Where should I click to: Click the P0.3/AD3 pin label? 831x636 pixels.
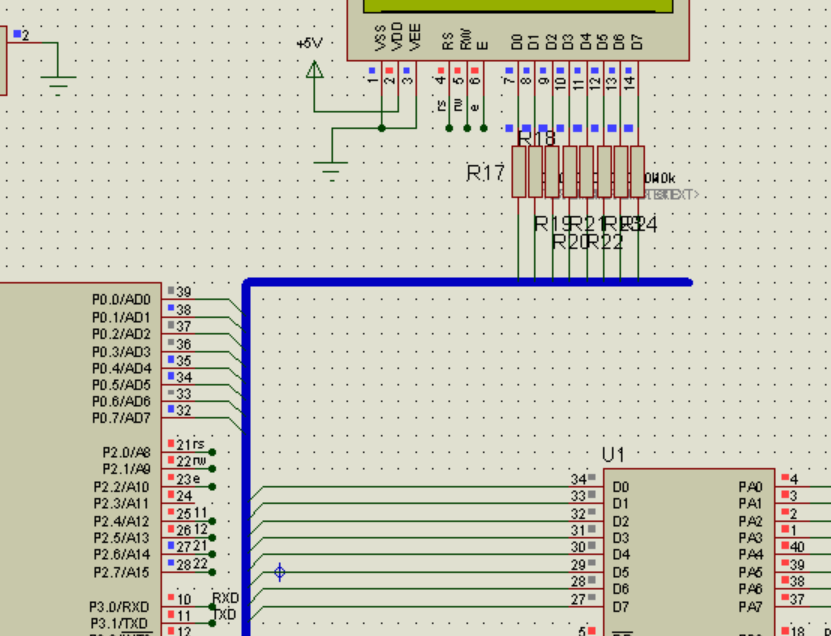121,352
